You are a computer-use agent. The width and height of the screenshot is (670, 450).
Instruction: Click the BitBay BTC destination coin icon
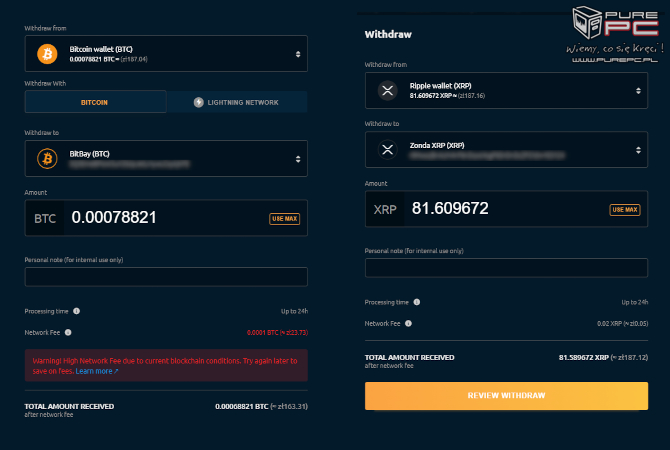pos(47,159)
